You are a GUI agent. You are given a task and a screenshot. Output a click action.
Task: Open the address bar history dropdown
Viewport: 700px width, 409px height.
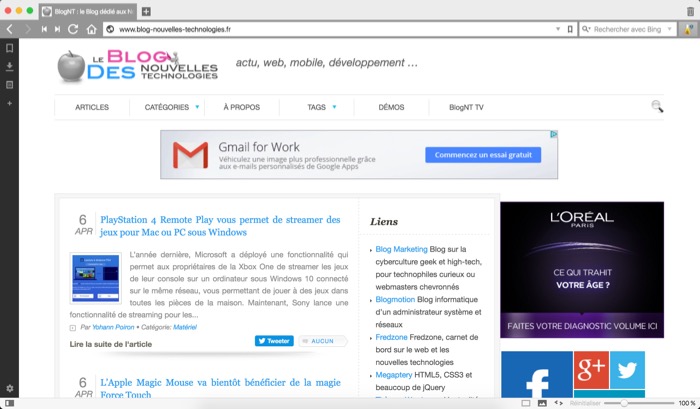[558, 29]
